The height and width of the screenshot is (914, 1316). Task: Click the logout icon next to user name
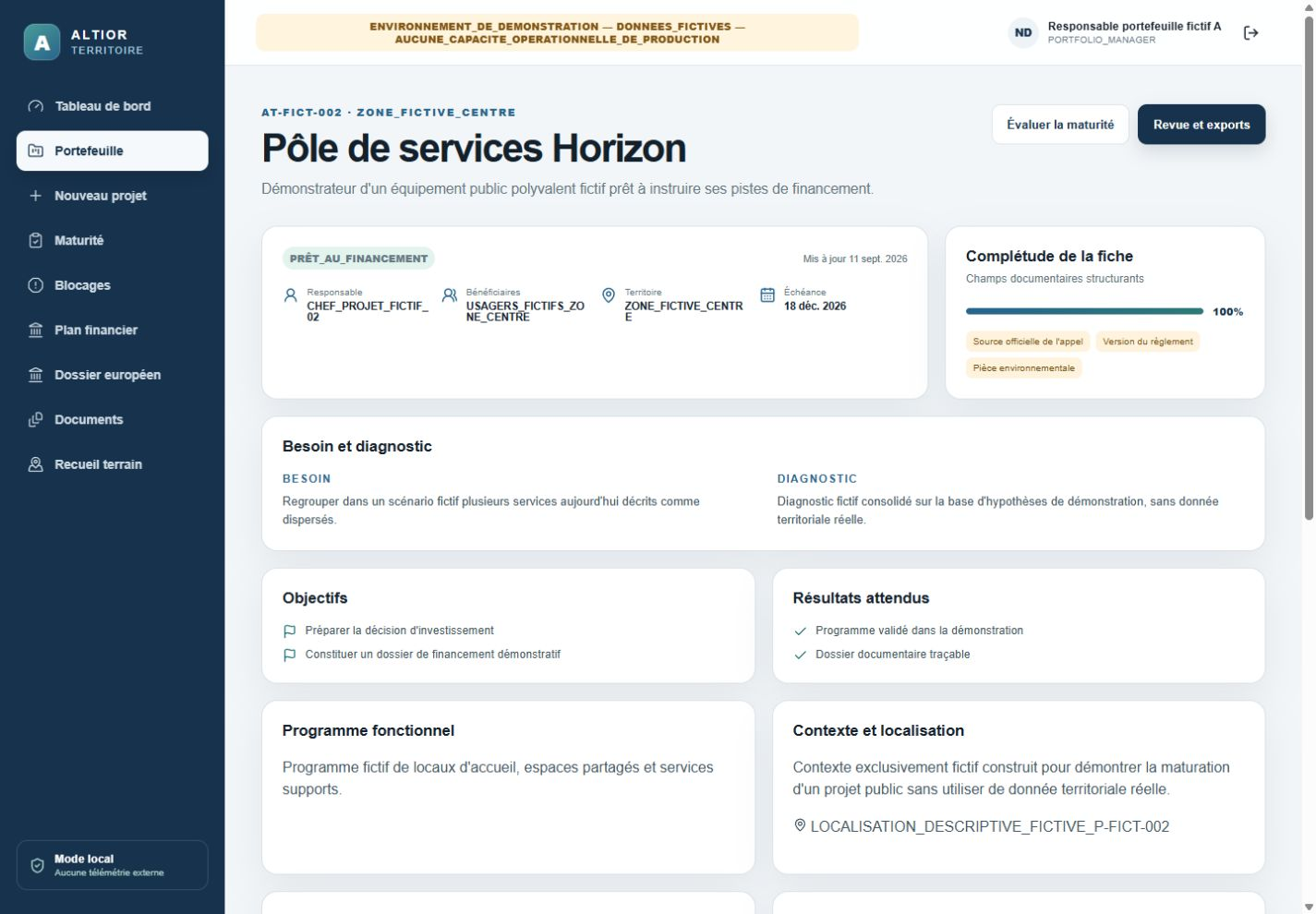click(1251, 33)
